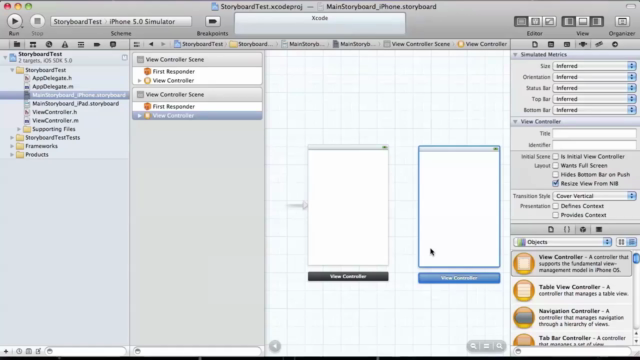Zoom out the storyboard canvas
Image resolution: width=640 pixels, height=360 pixels.
(x=473, y=346)
